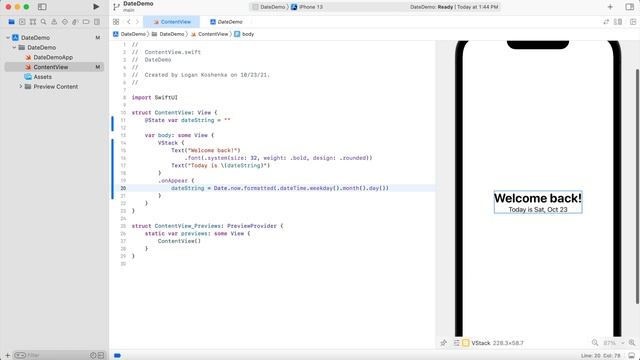Image resolution: width=640 pixels, height=360 pixels.
Task: Select the DateDemo project root row
Action: pos(54,38)
